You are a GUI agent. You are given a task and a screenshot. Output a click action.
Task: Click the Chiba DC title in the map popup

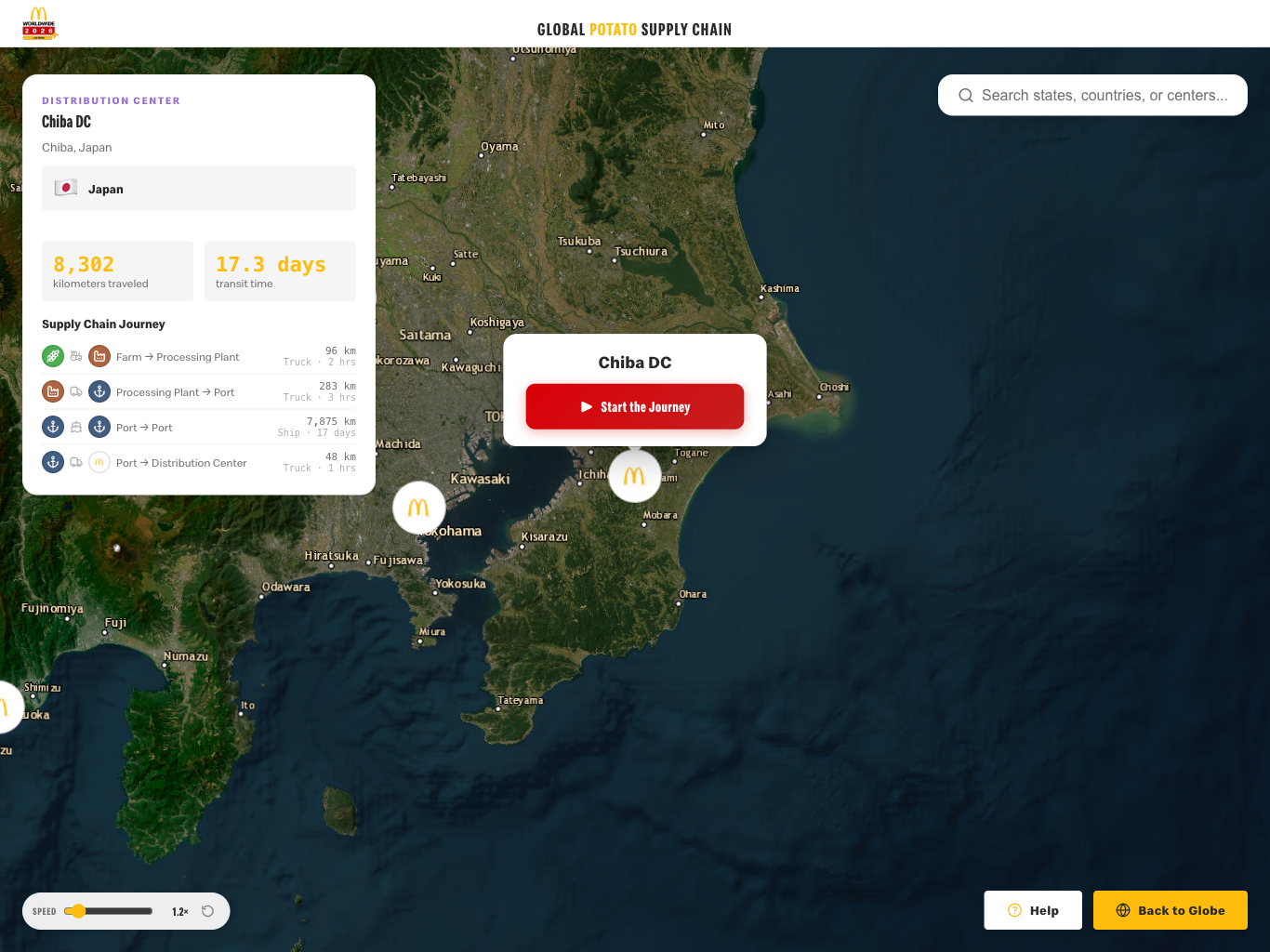pyautogui.click(x=635, y=363)
